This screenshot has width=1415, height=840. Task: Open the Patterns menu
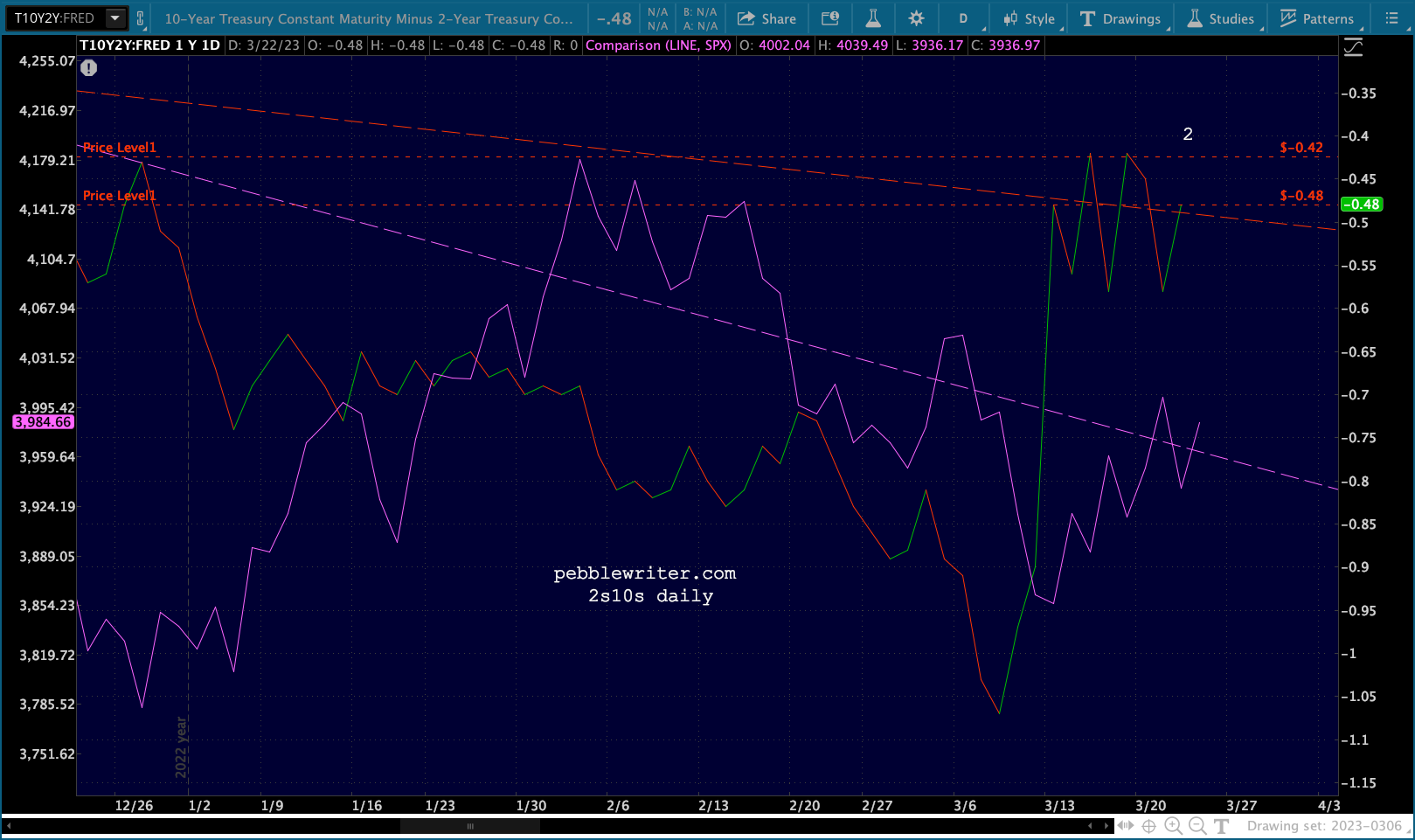coord(1317,18)
